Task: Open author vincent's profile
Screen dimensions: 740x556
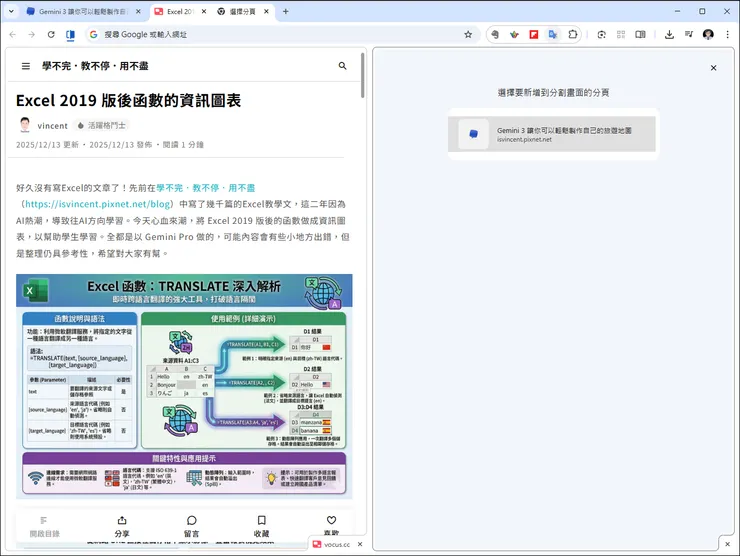Action: 53,126
